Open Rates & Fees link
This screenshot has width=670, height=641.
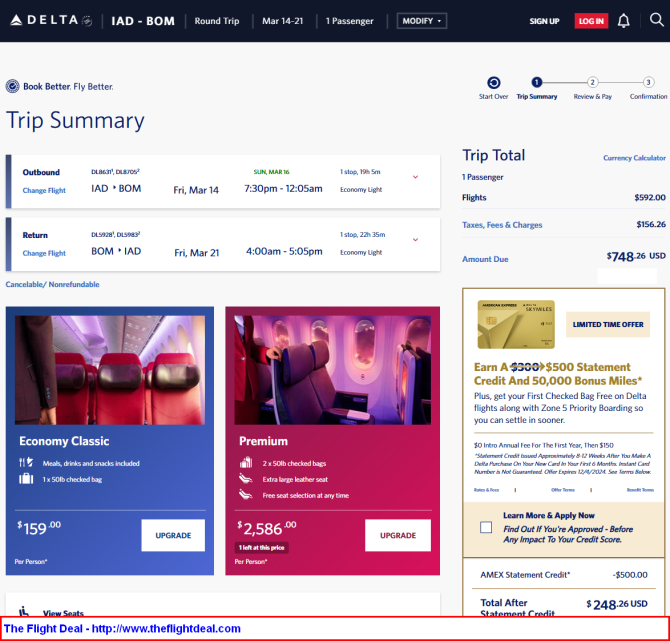[x=486, y=490]
